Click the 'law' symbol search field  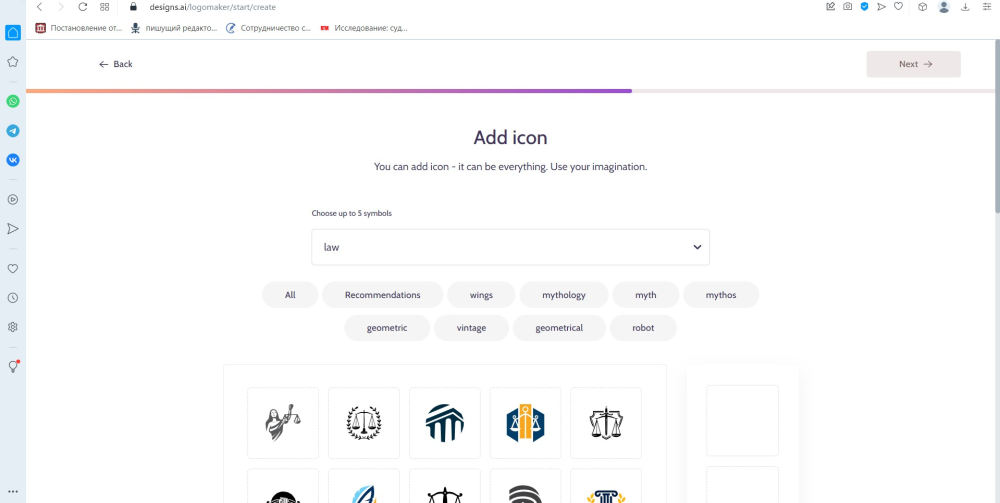[x=500, y=247]
